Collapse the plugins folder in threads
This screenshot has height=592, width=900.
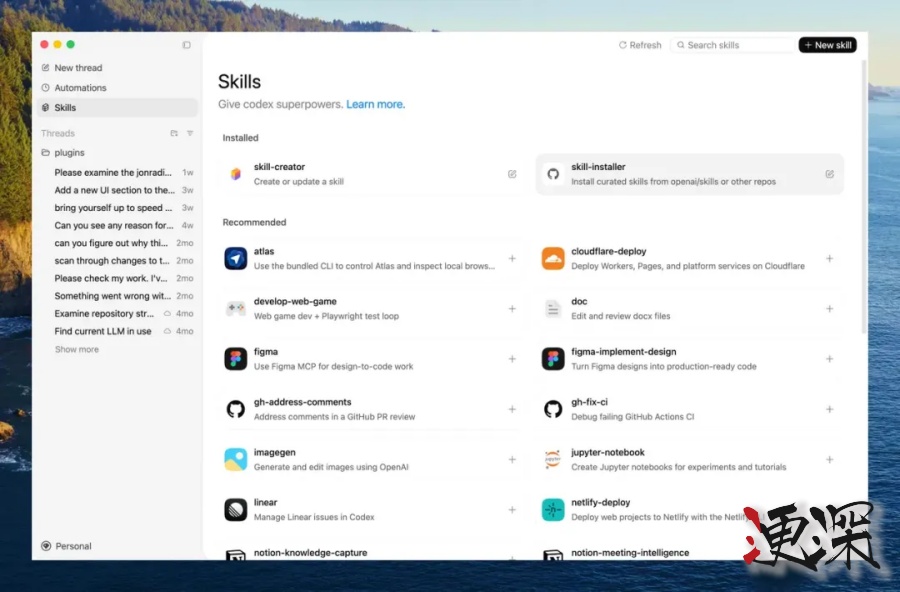[69, 153]
